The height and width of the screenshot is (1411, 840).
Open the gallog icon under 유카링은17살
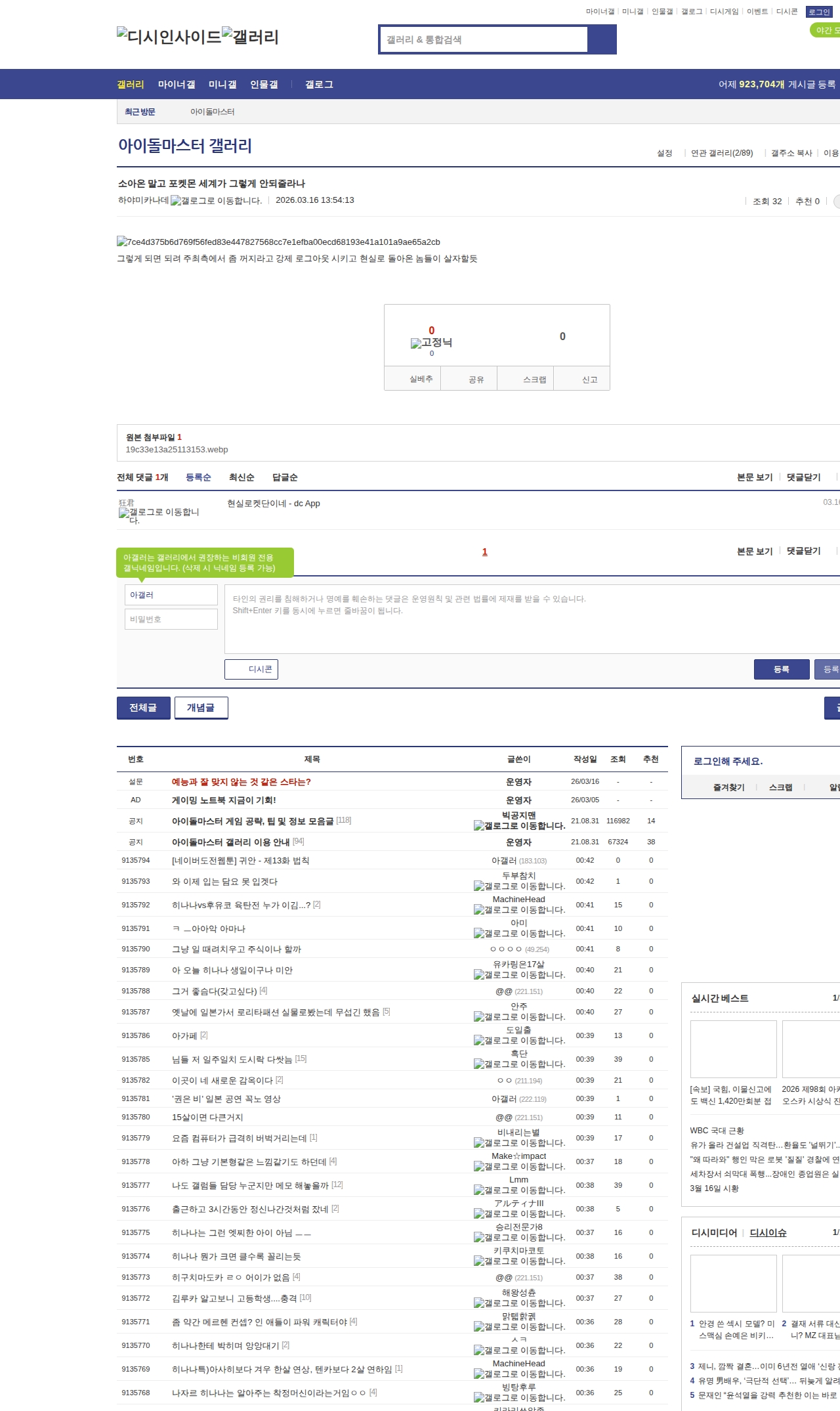tap(519, 975)
